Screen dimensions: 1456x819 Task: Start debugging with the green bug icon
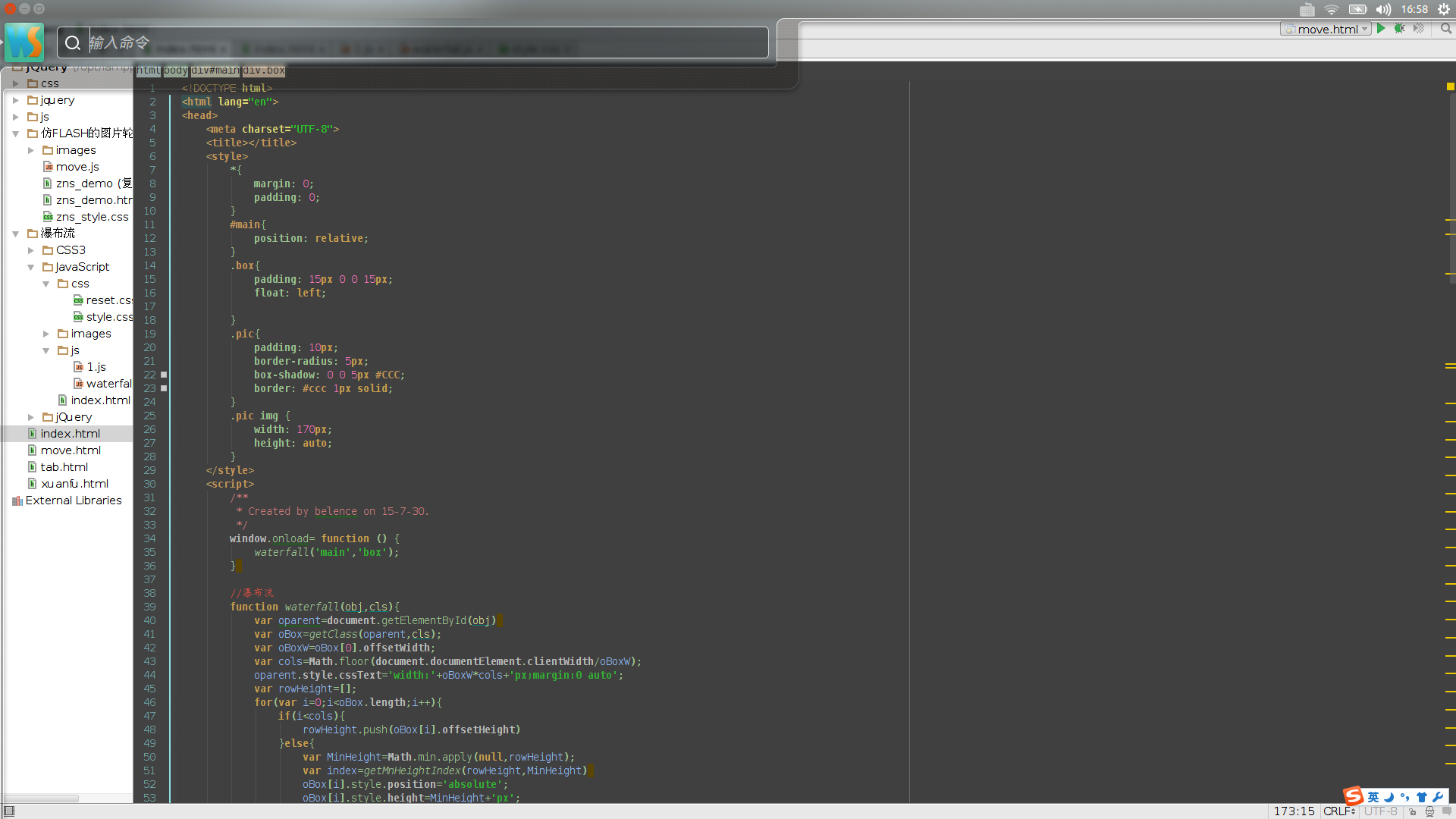(1400, 29)
